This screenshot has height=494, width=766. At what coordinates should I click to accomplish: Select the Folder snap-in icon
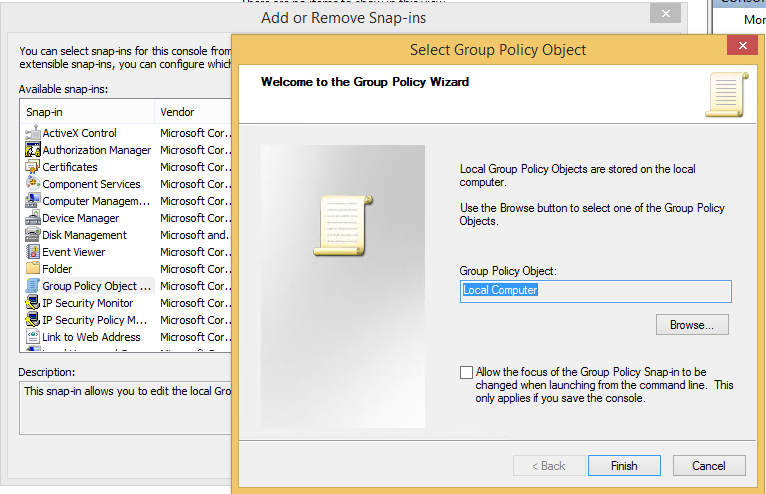[x=33, y=269]
